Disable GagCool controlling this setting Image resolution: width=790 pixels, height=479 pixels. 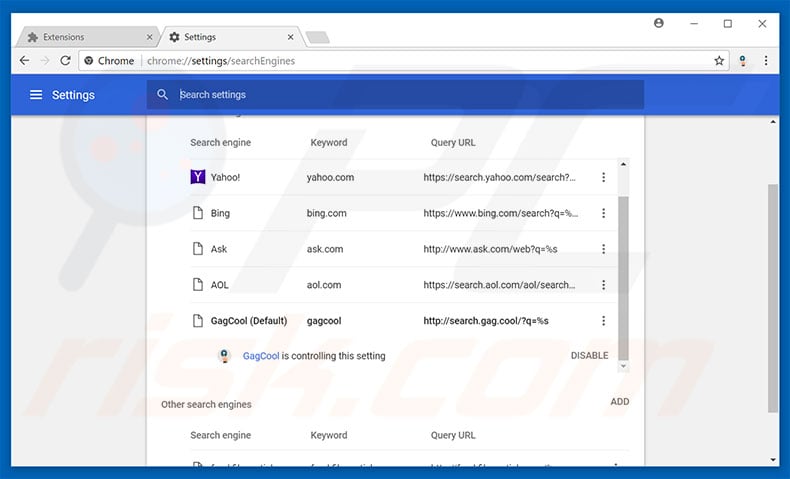[x=589, y=356]
